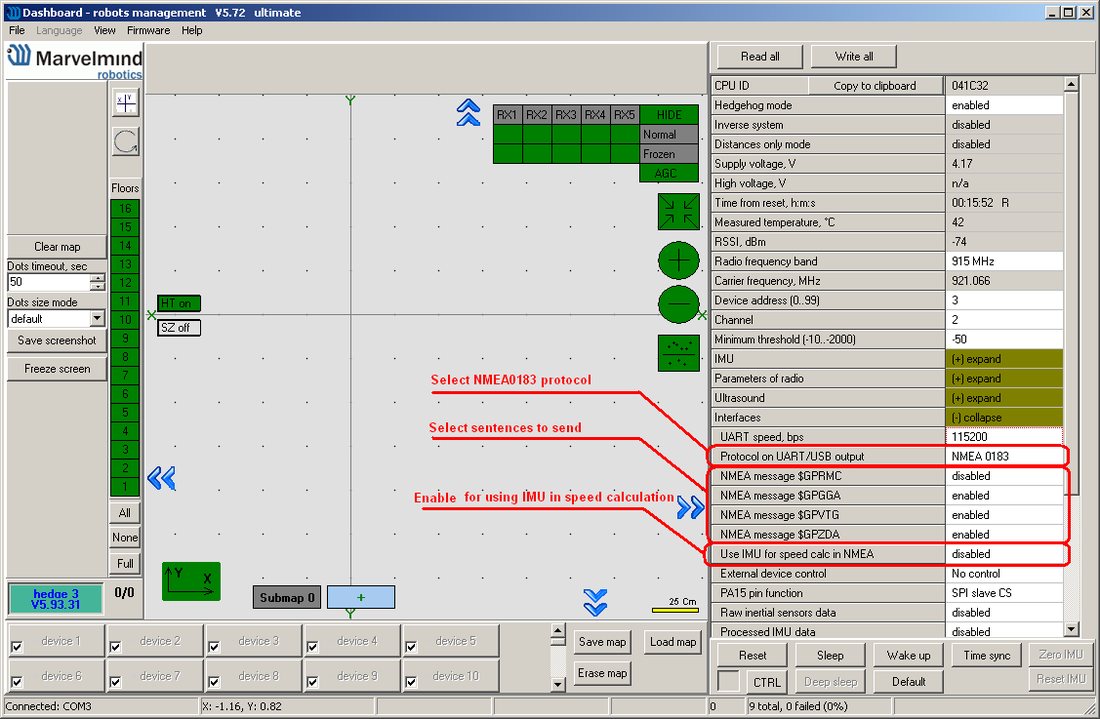Toggle the HT on button

point(179,303)
